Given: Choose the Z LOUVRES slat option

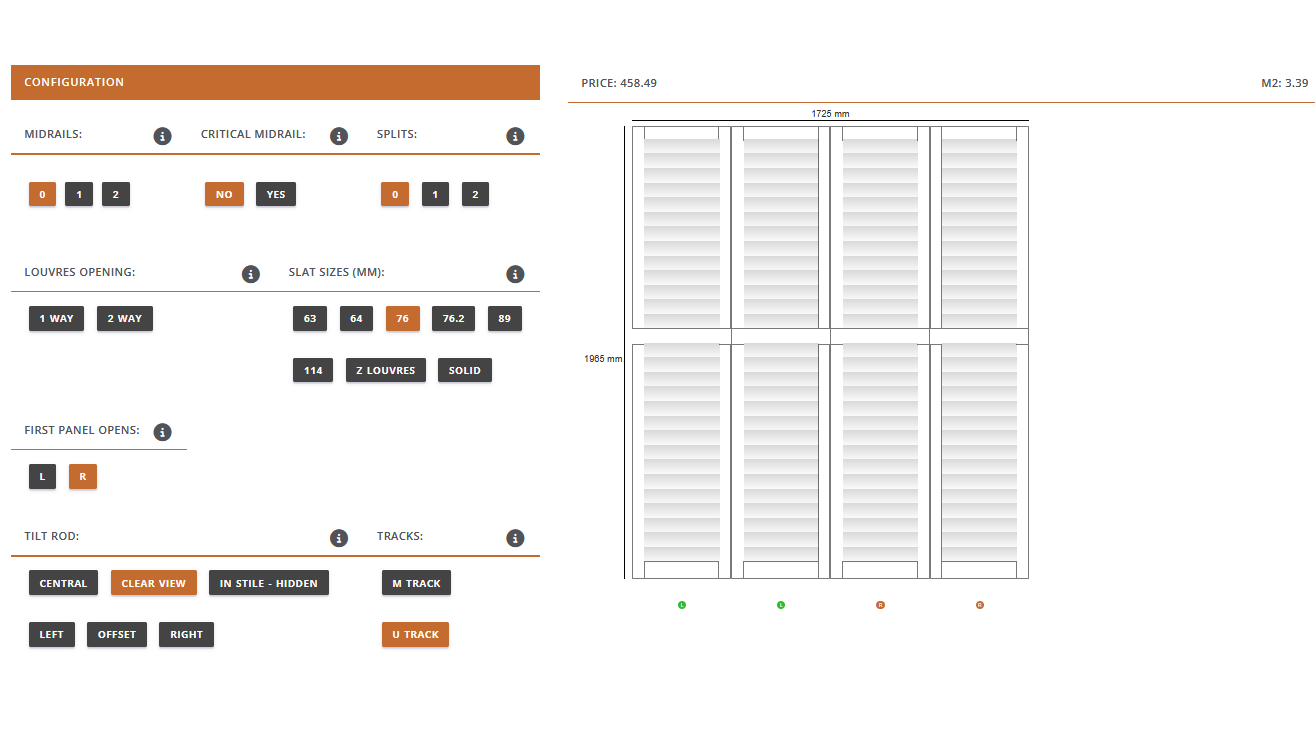Looking at the screenshot, I should point(386,370).
